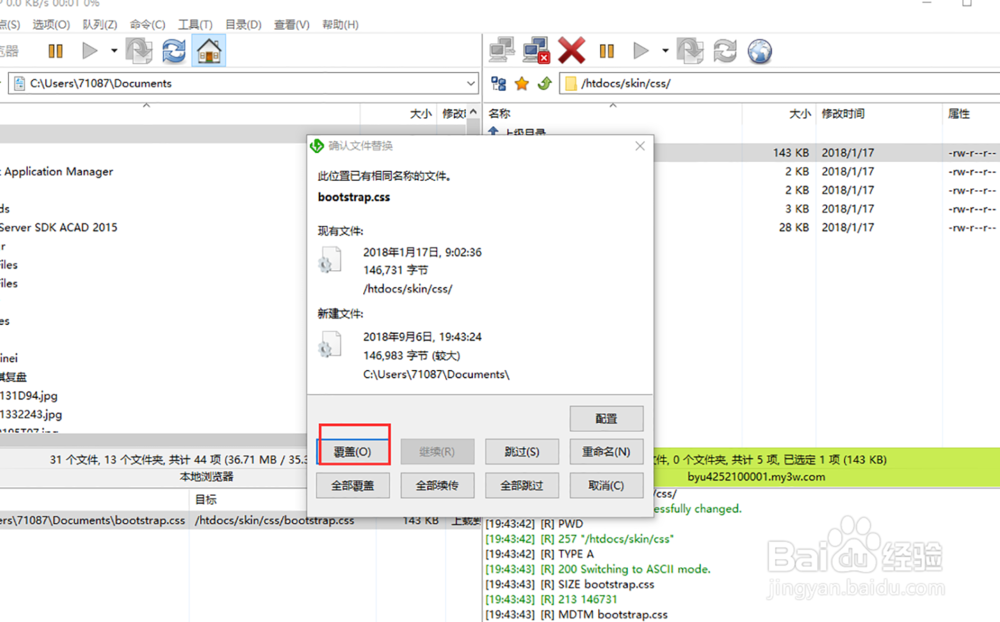Click the byu4252100001.my3w.com host label
1000x622 pixels.
[x=756, y=477]
